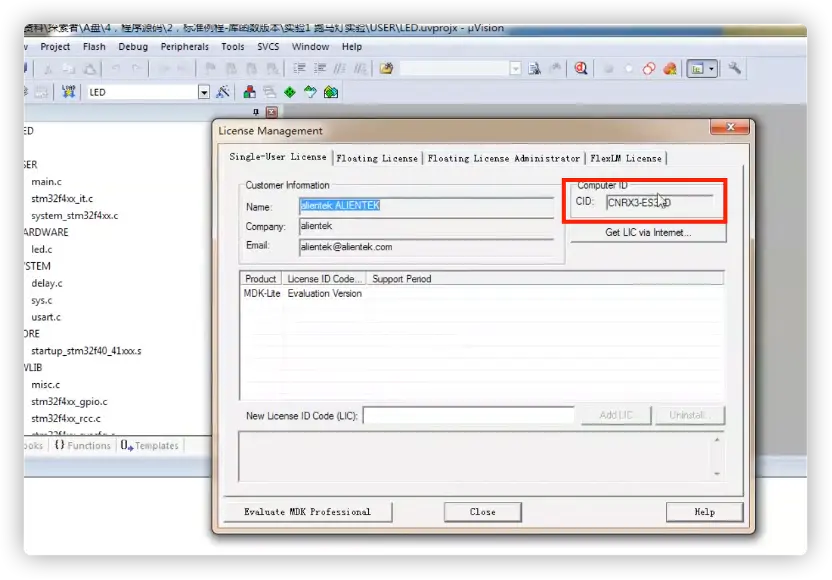Viewport: 832px width, 580px height.
Task: Open the Window menu
Action: tap(310, 47)
